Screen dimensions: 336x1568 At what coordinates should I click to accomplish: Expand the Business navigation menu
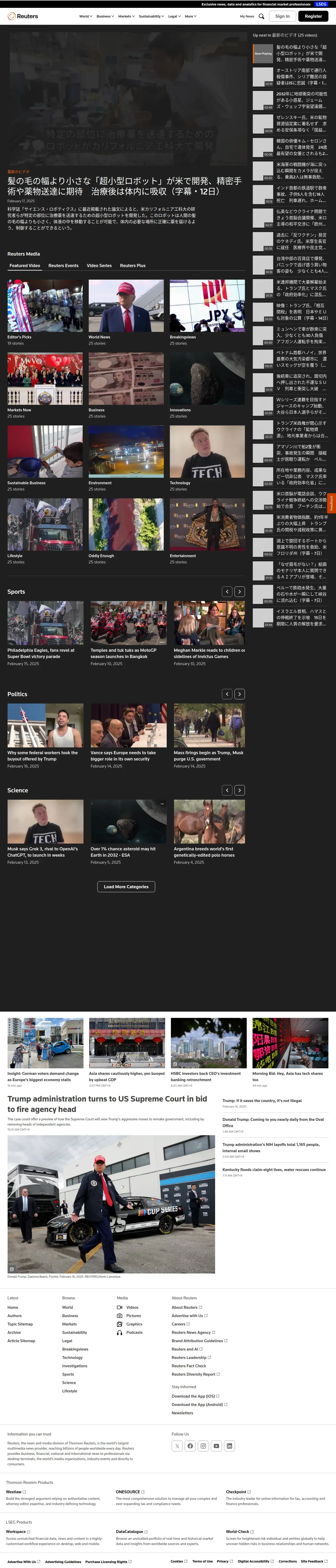point(105,16)
